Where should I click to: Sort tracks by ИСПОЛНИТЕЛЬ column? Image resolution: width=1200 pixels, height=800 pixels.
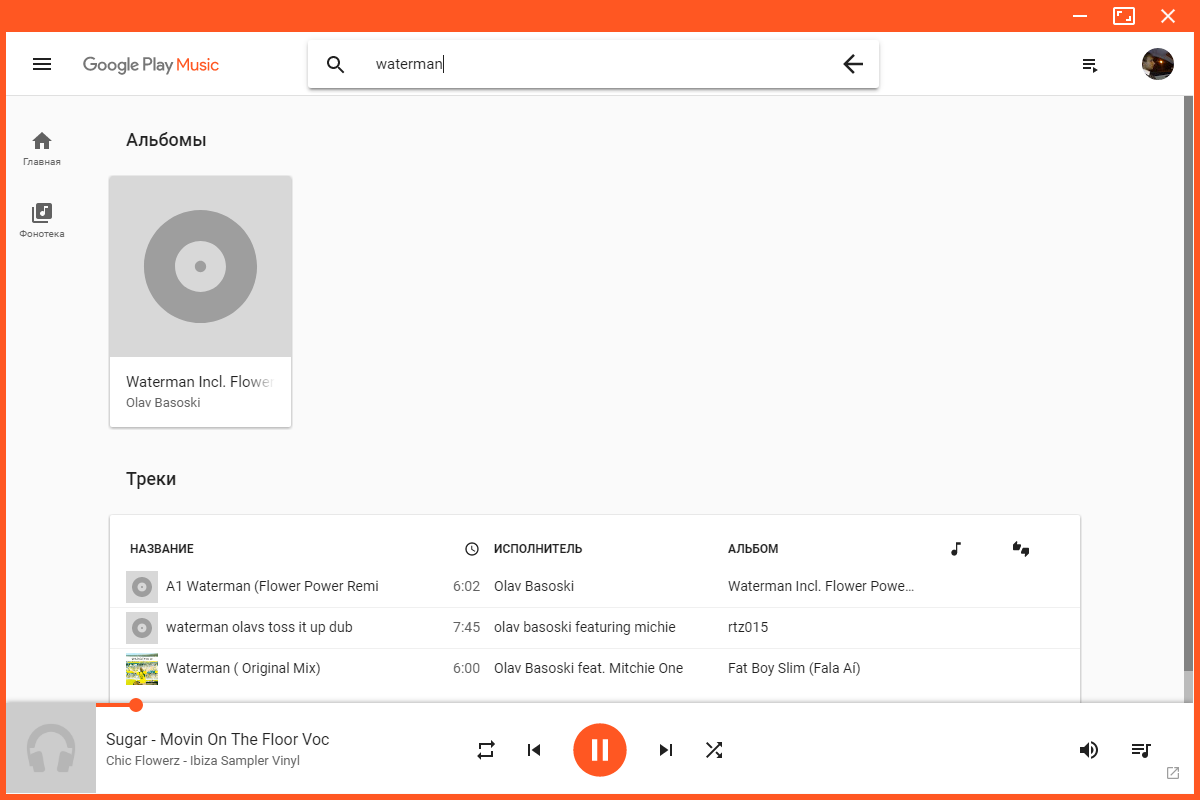538,549
